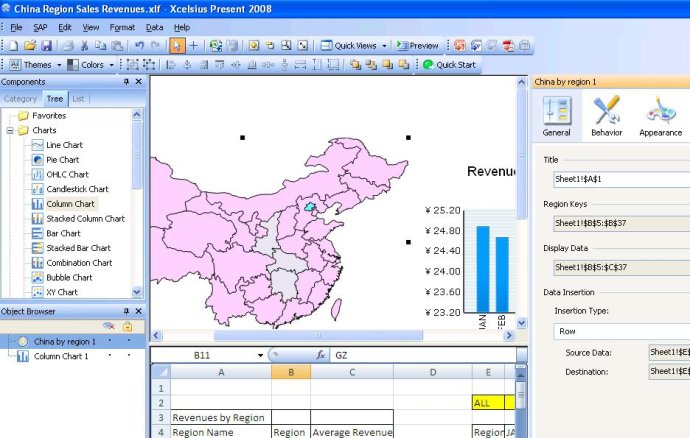This screenshot has height=438, width=690.
Task: Click the Quick Start icon
Action: coord(429,65)
